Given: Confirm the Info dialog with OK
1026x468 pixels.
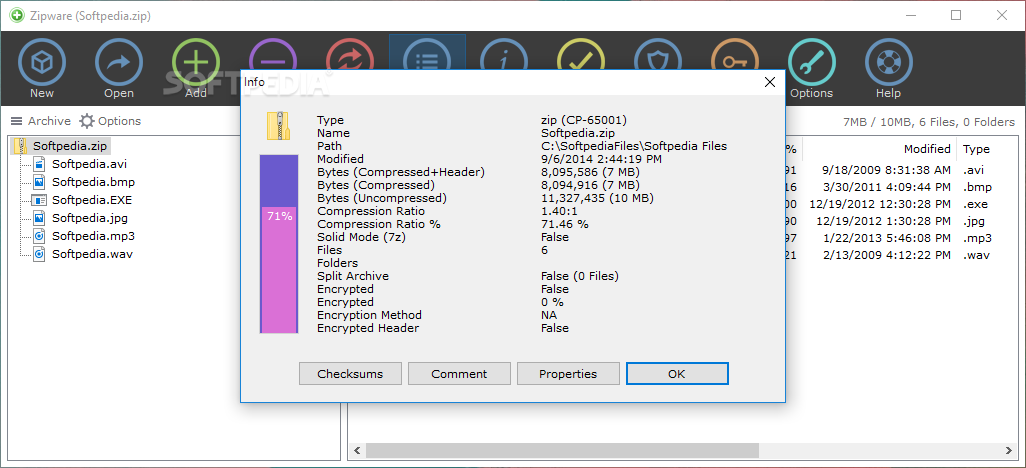Looking at the screenshot, I should point(677,374).
